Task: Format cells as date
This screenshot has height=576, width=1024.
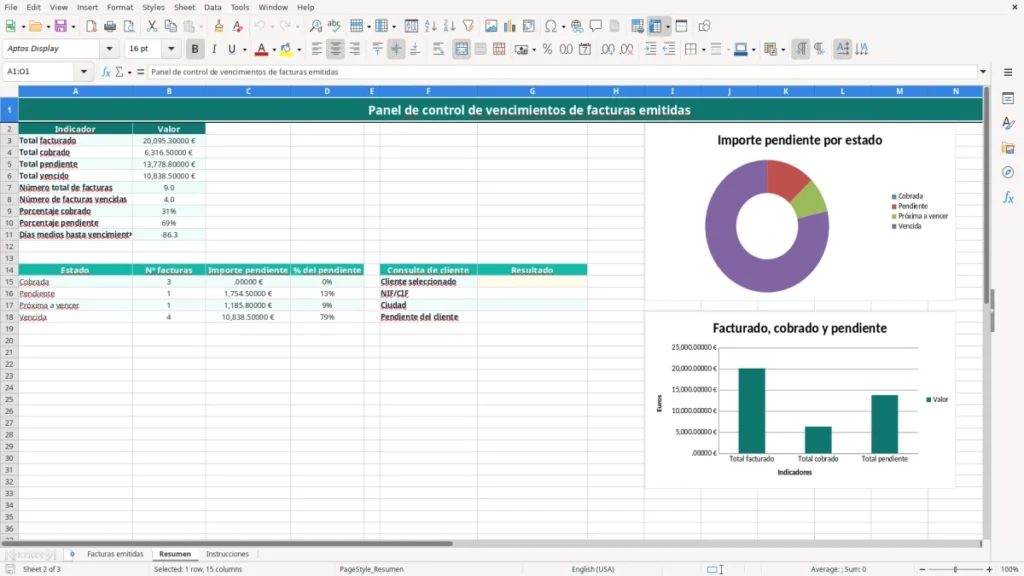Action: pyautogui.click(x=585, y=49)
